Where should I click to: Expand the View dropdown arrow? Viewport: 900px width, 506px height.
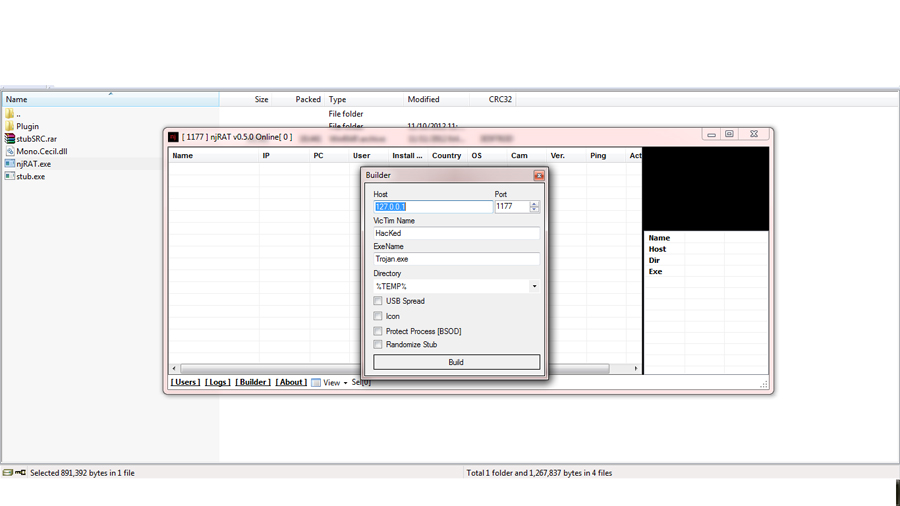coord(346,383)
